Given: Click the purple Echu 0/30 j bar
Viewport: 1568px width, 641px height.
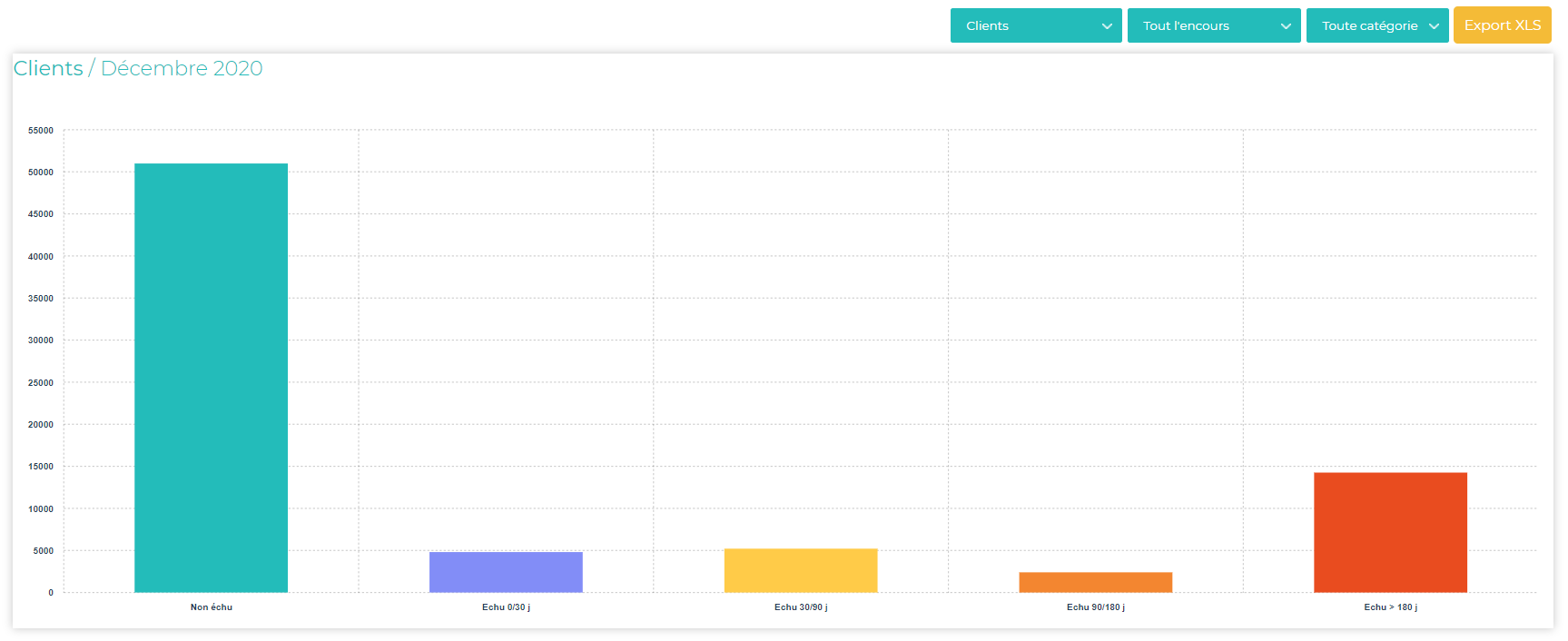Looking at the screenshot, I should [x=506, y=572].
